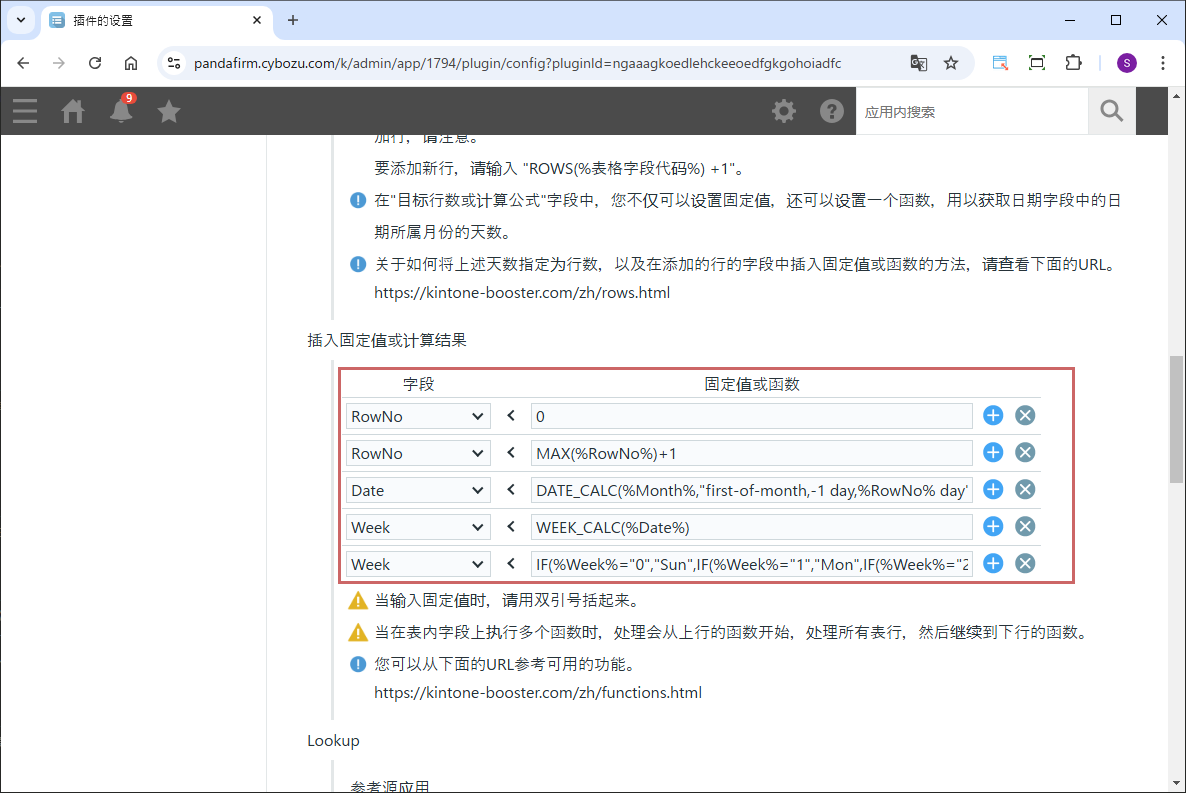Go to the kintone home portal
This screenshot has width=1186, height=793.
73,111
